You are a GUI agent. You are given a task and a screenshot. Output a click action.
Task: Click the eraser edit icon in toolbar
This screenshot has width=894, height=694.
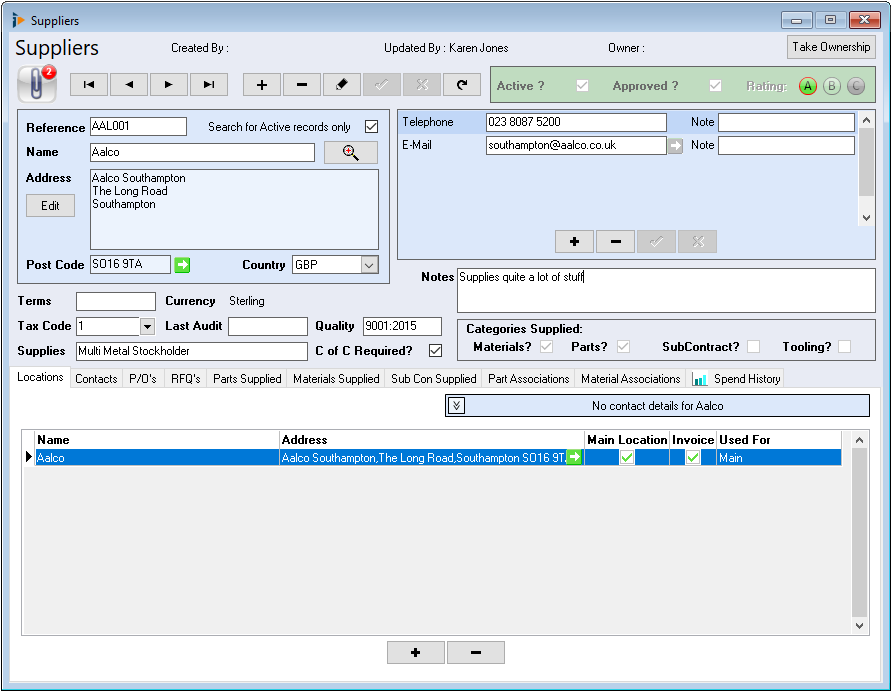[341, 85]
